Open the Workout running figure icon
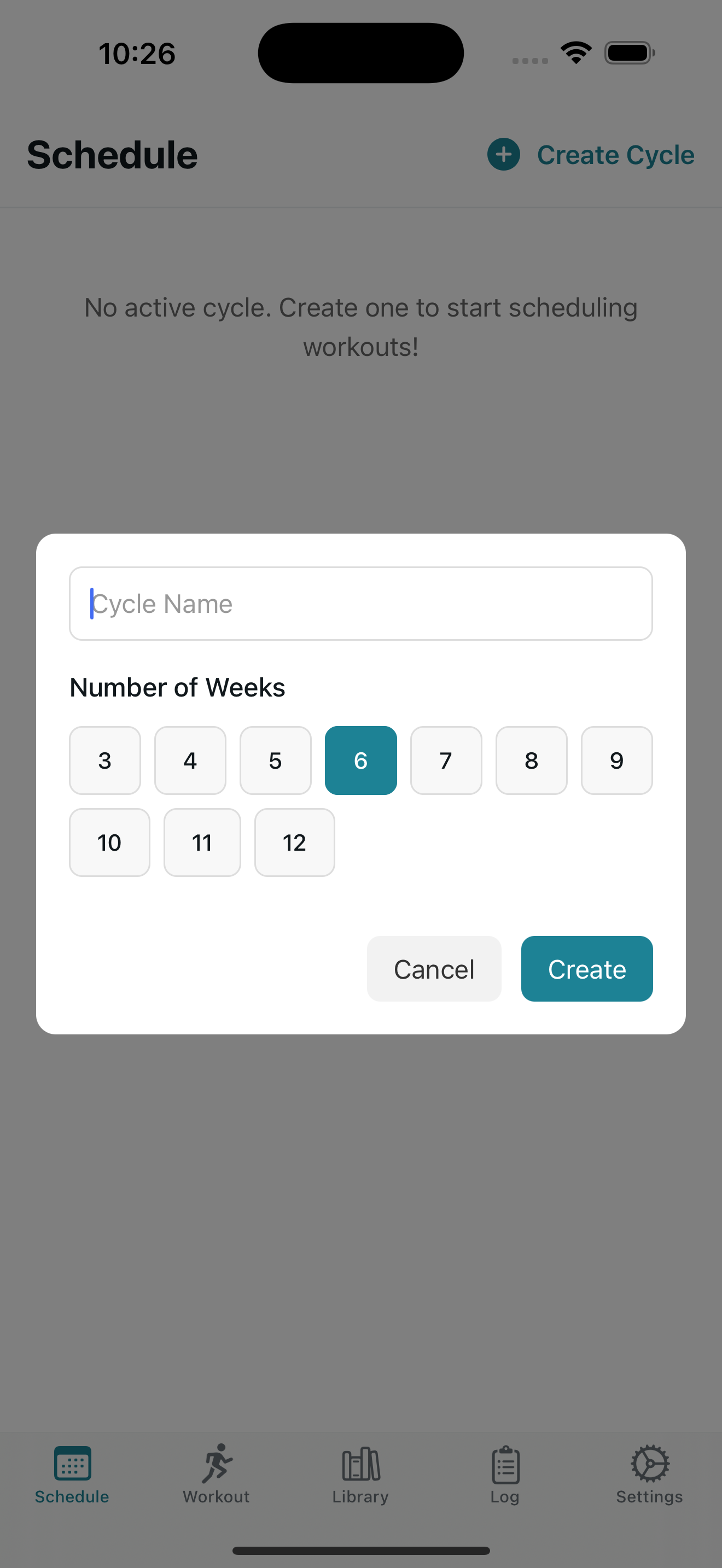 point(217,1462)
